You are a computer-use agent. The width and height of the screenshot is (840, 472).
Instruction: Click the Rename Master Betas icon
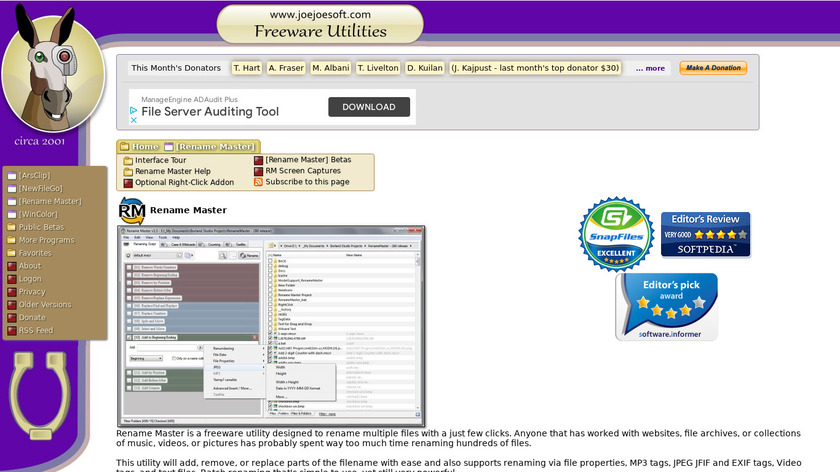(x=258, y=160)
